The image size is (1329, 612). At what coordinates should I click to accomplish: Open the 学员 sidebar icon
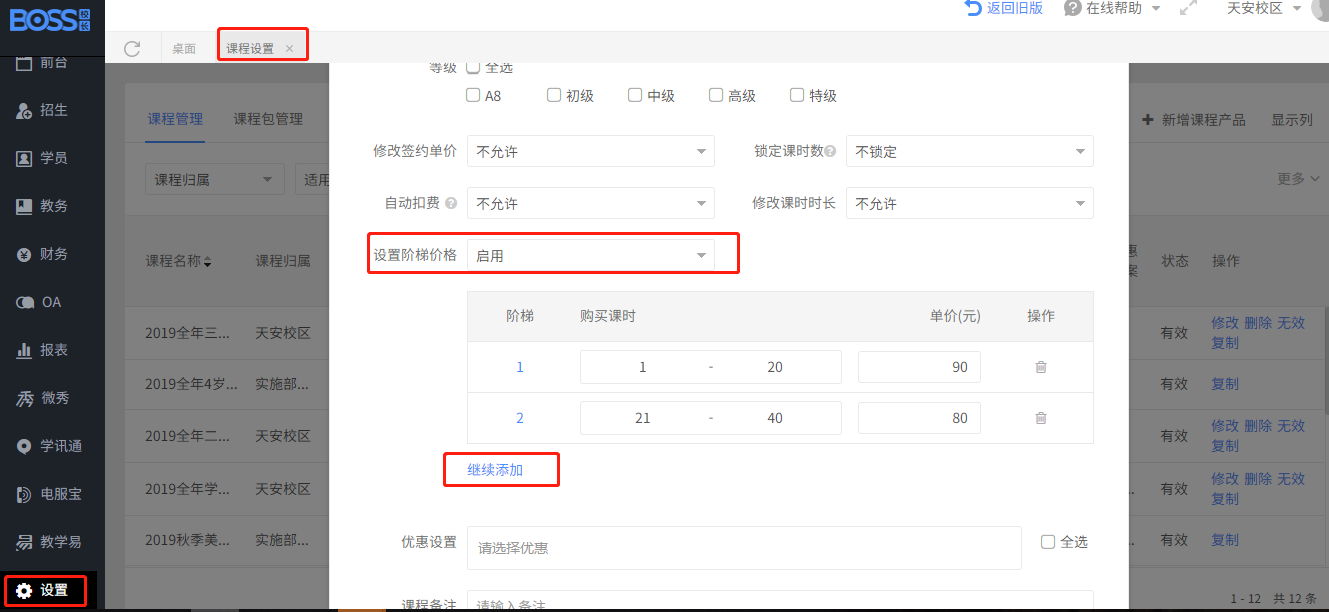(x=25, y=158)
